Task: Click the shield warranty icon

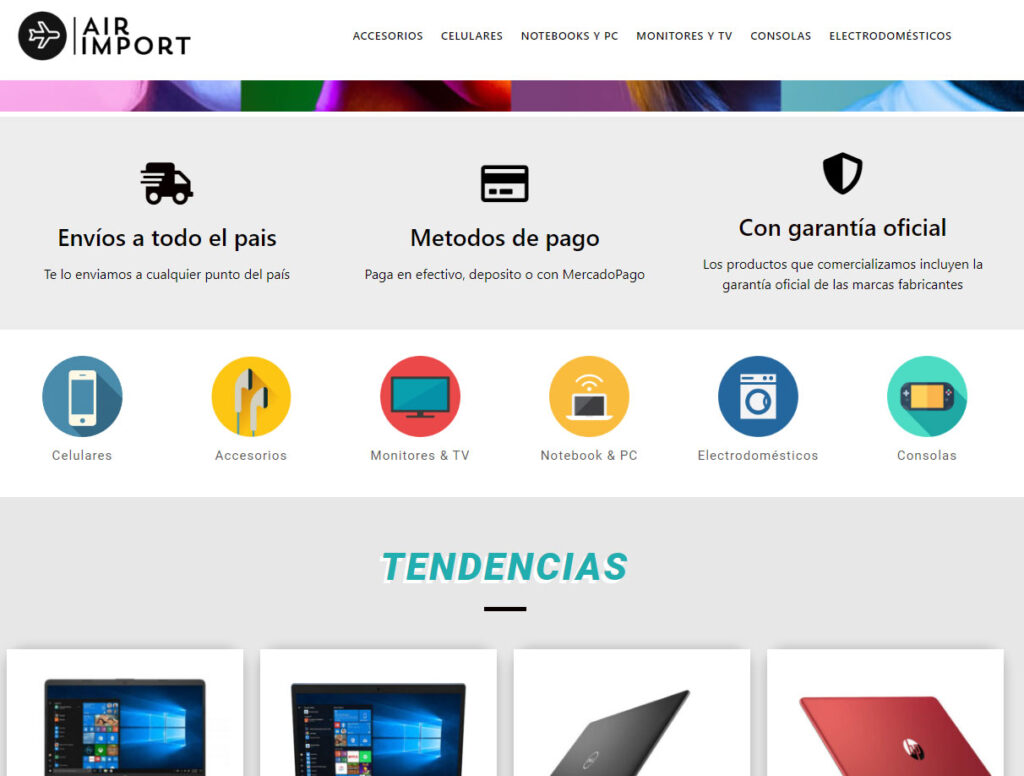Action: [x=842, y=174]
